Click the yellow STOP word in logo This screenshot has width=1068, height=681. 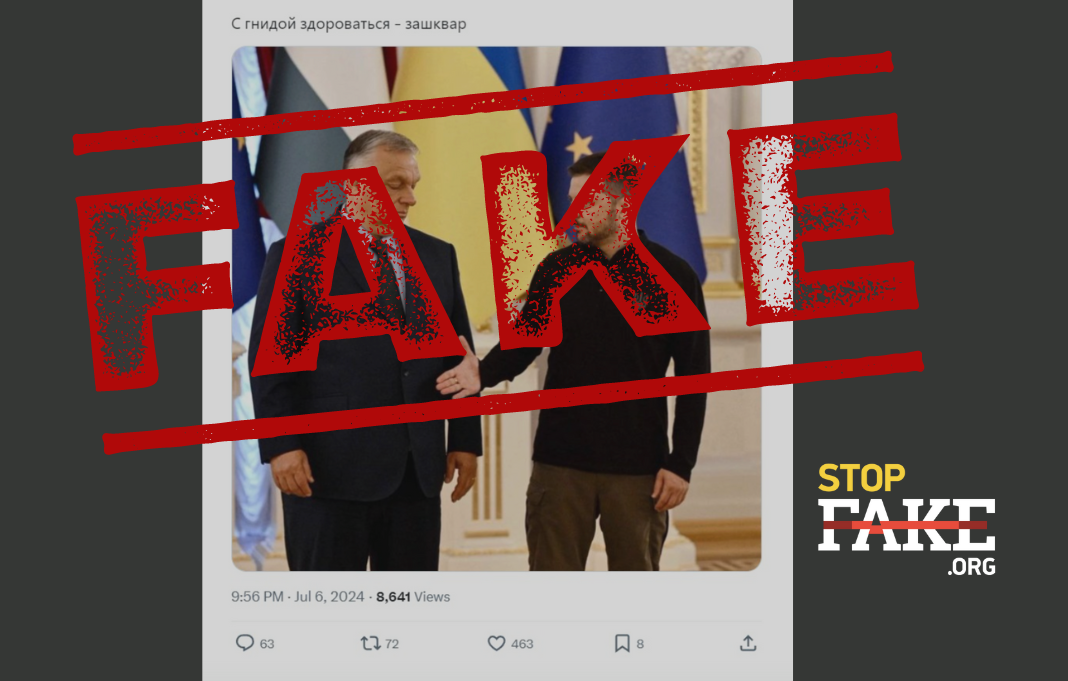pyautogui.click(x=862, y=478)
